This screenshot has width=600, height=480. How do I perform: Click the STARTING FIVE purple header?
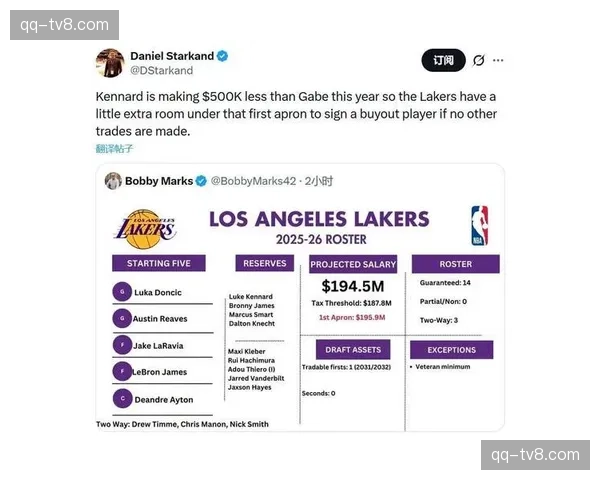[159, 263]
